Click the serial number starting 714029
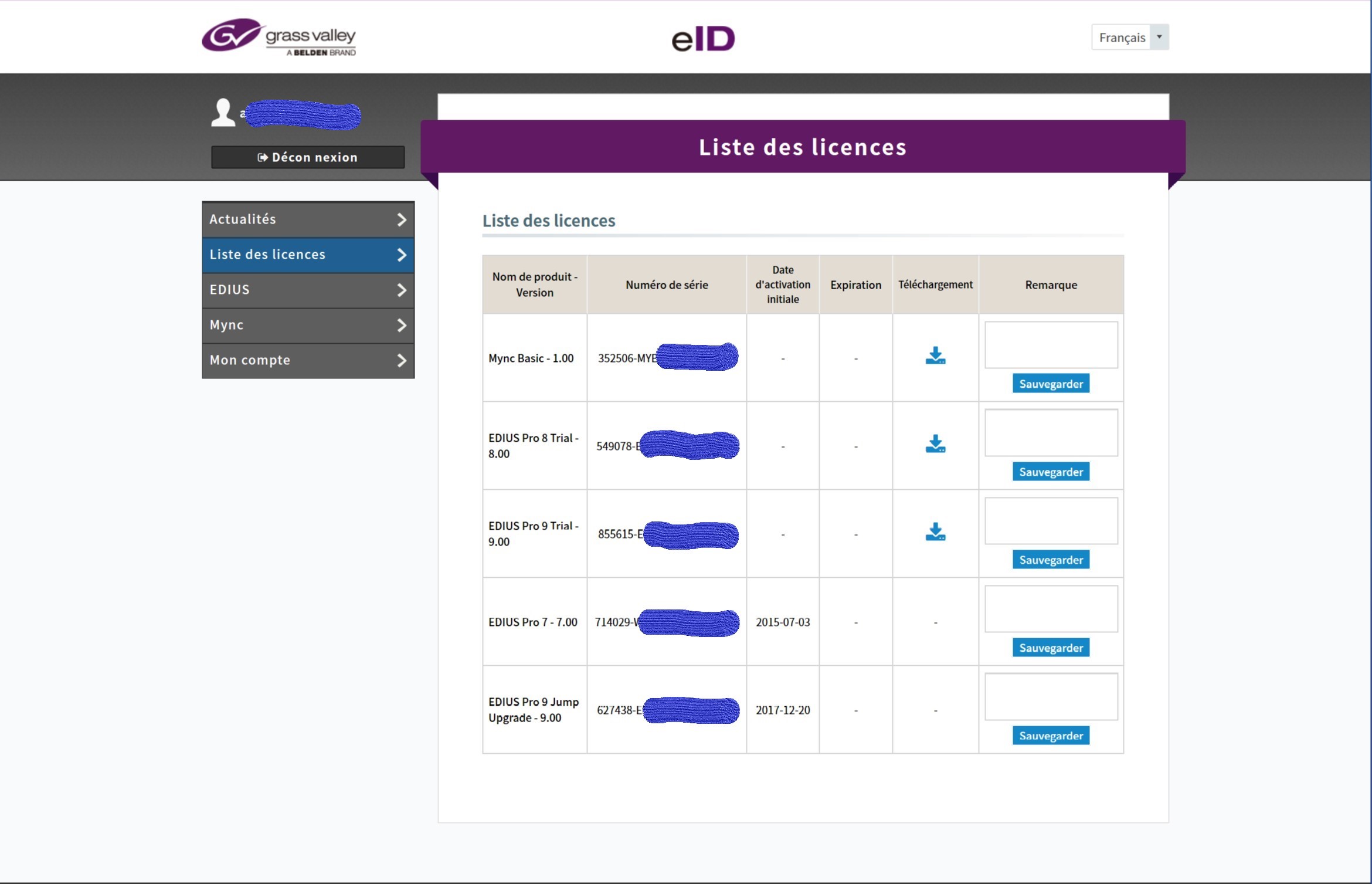Viewport: 1372px width, 884px height. (667, 622)
